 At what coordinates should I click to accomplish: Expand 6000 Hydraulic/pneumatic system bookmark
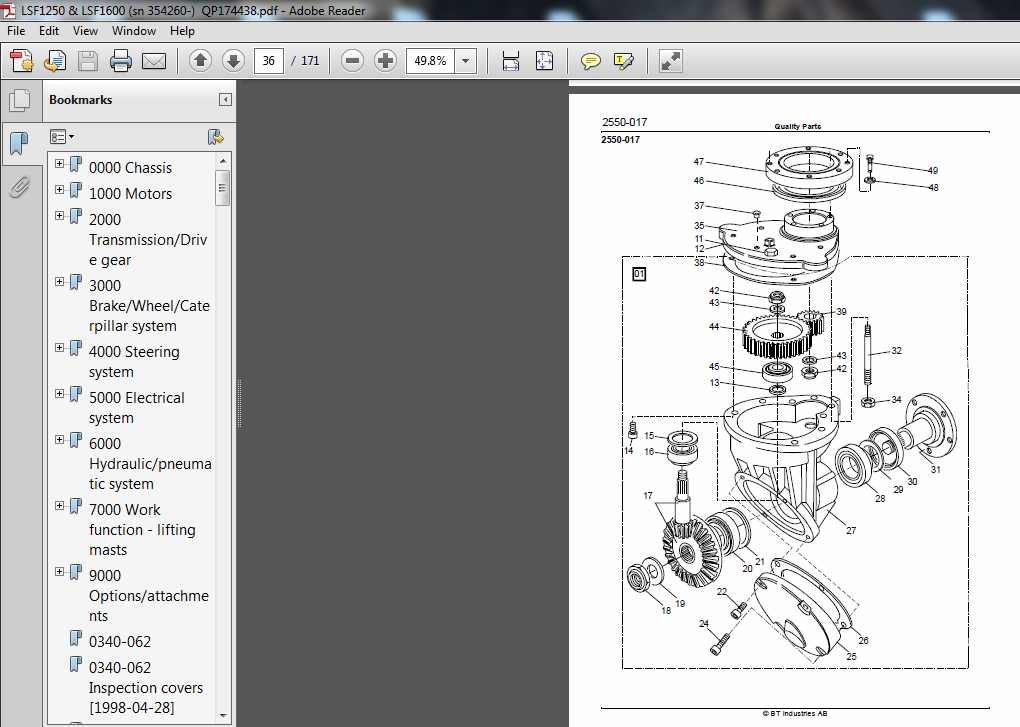pos(59,440)
